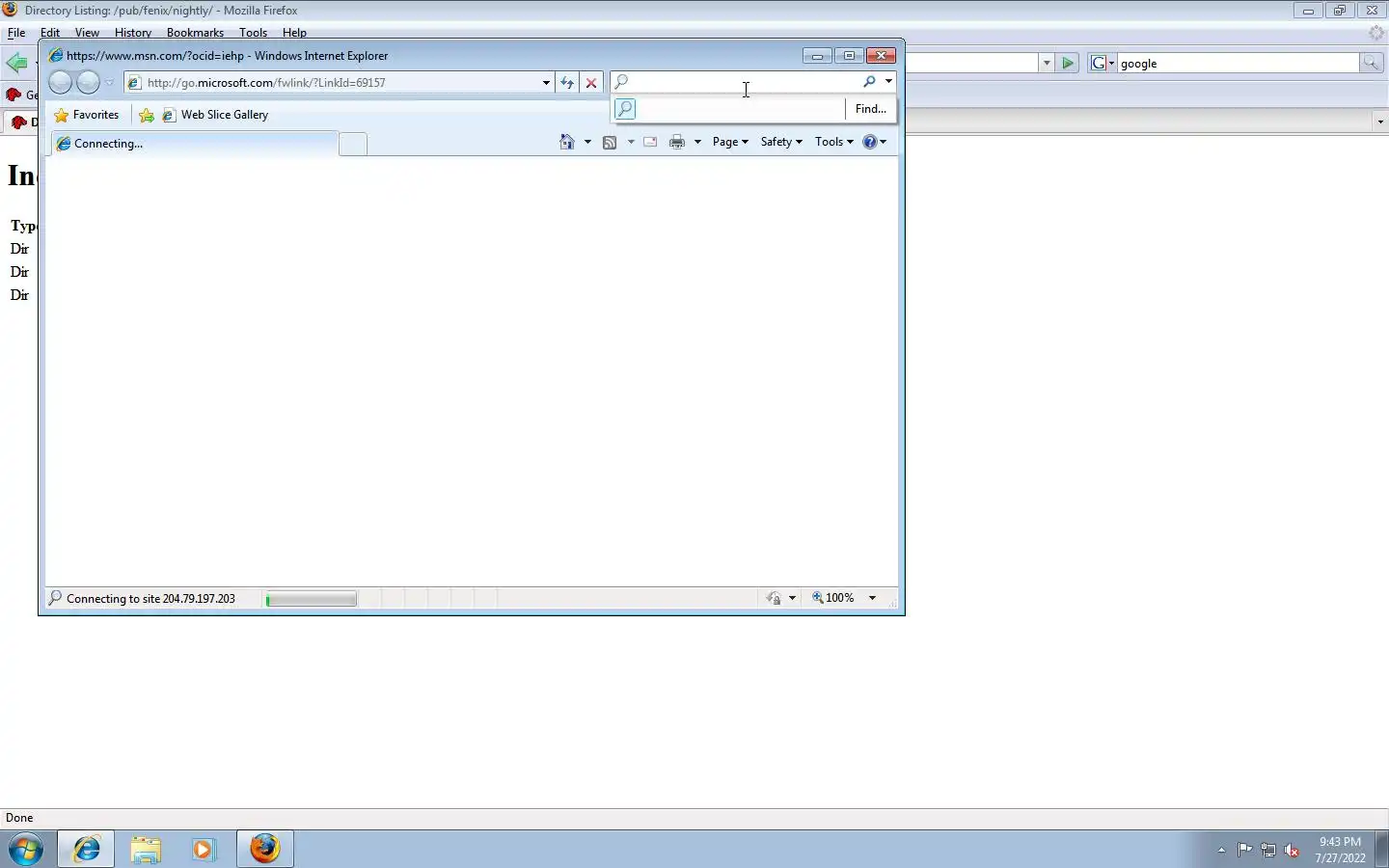Screen dimensions: 1389x868
Task: Select the highlighted search provider icon
Action: click(x=625, y=109)
